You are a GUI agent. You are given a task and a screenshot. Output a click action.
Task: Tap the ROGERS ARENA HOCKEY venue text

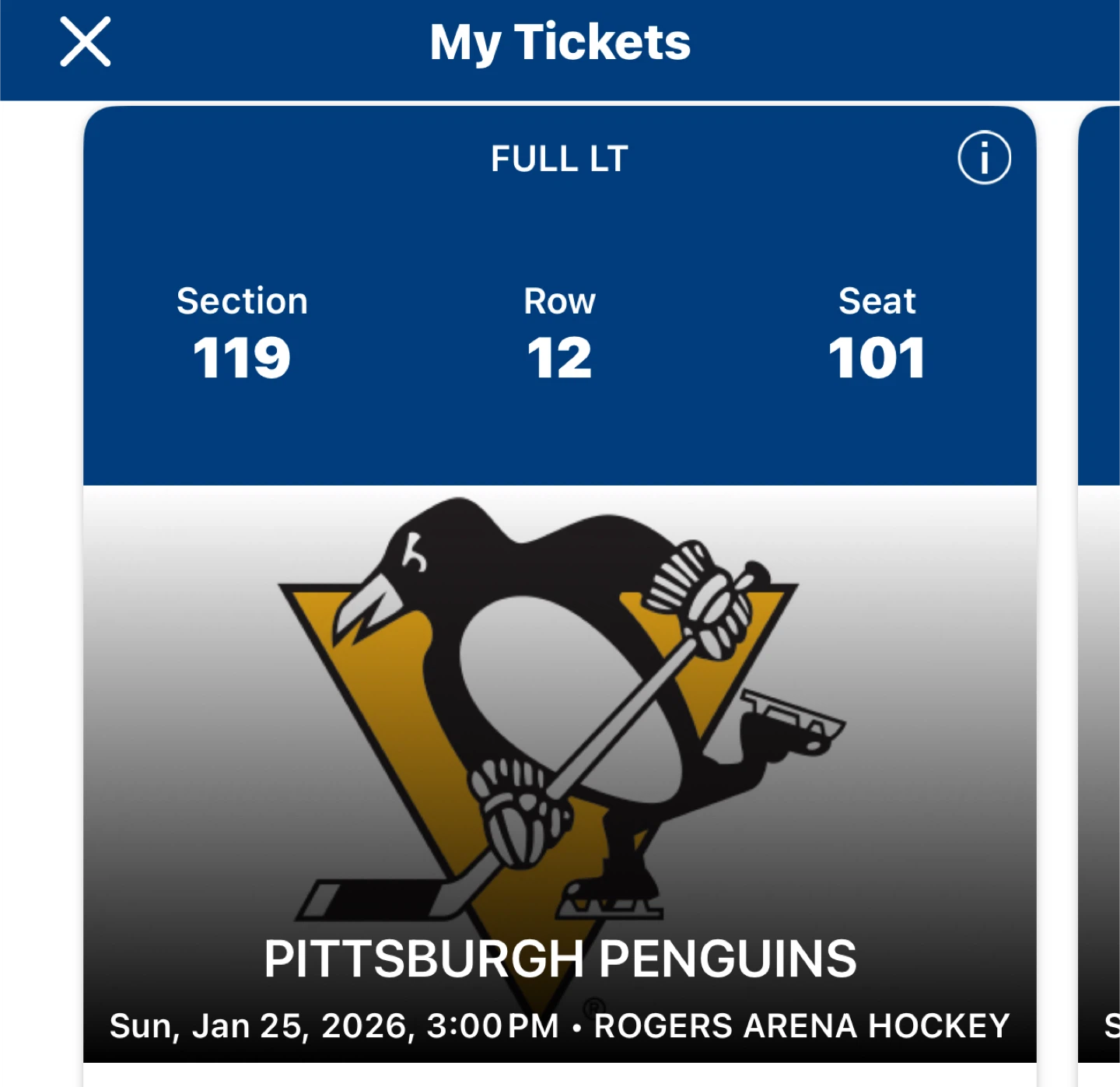click(x=802, y=1026)
